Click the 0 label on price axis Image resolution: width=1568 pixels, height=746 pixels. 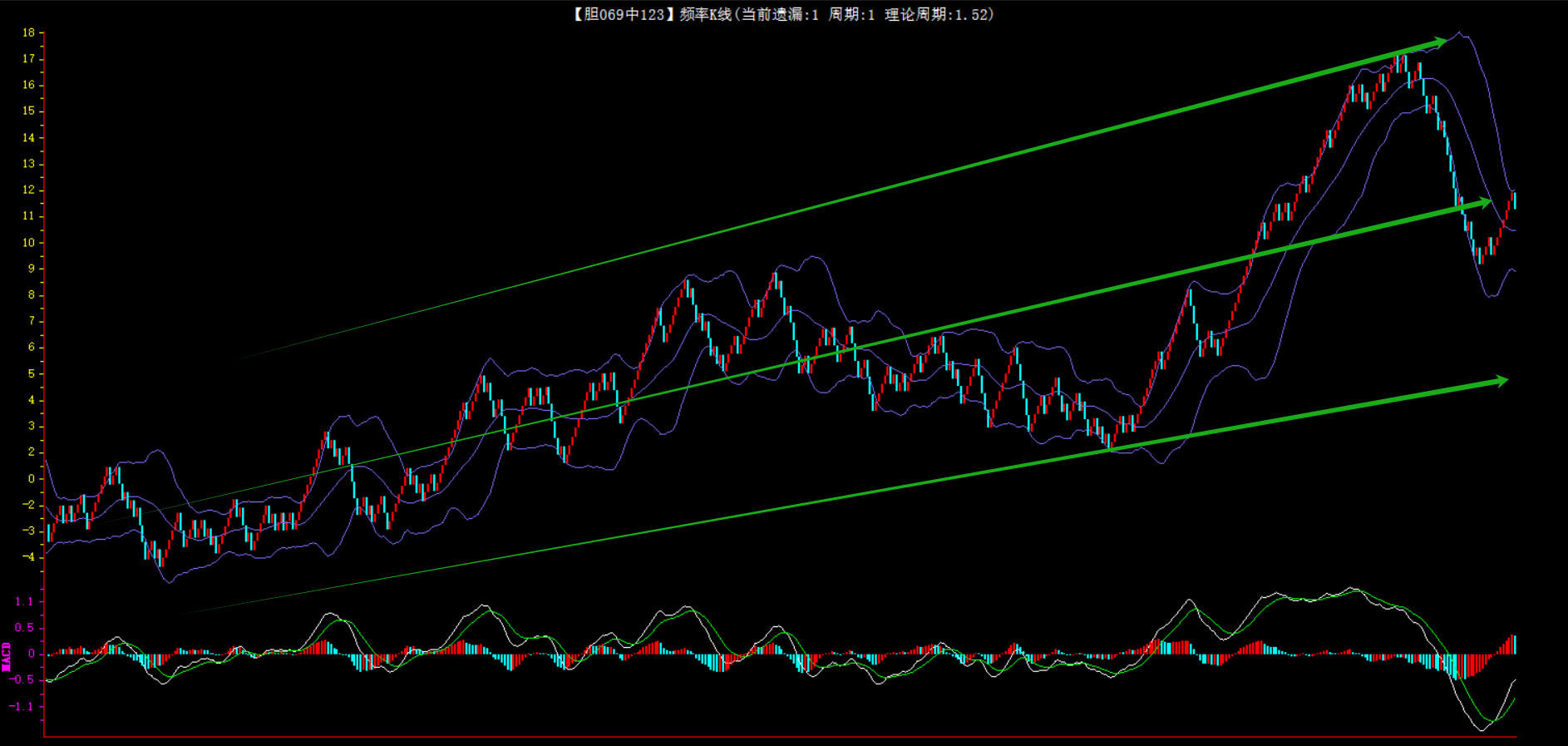32,478
